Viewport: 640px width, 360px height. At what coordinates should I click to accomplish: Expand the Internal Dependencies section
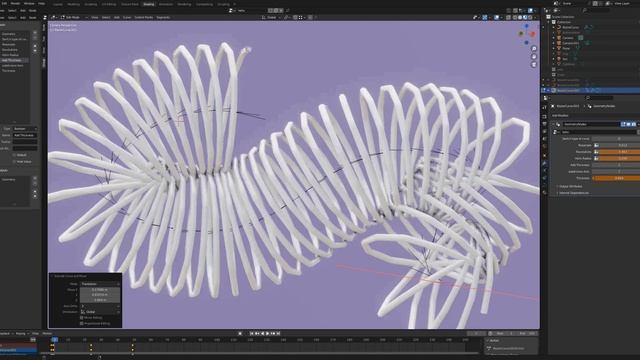[x=573, y=193]
